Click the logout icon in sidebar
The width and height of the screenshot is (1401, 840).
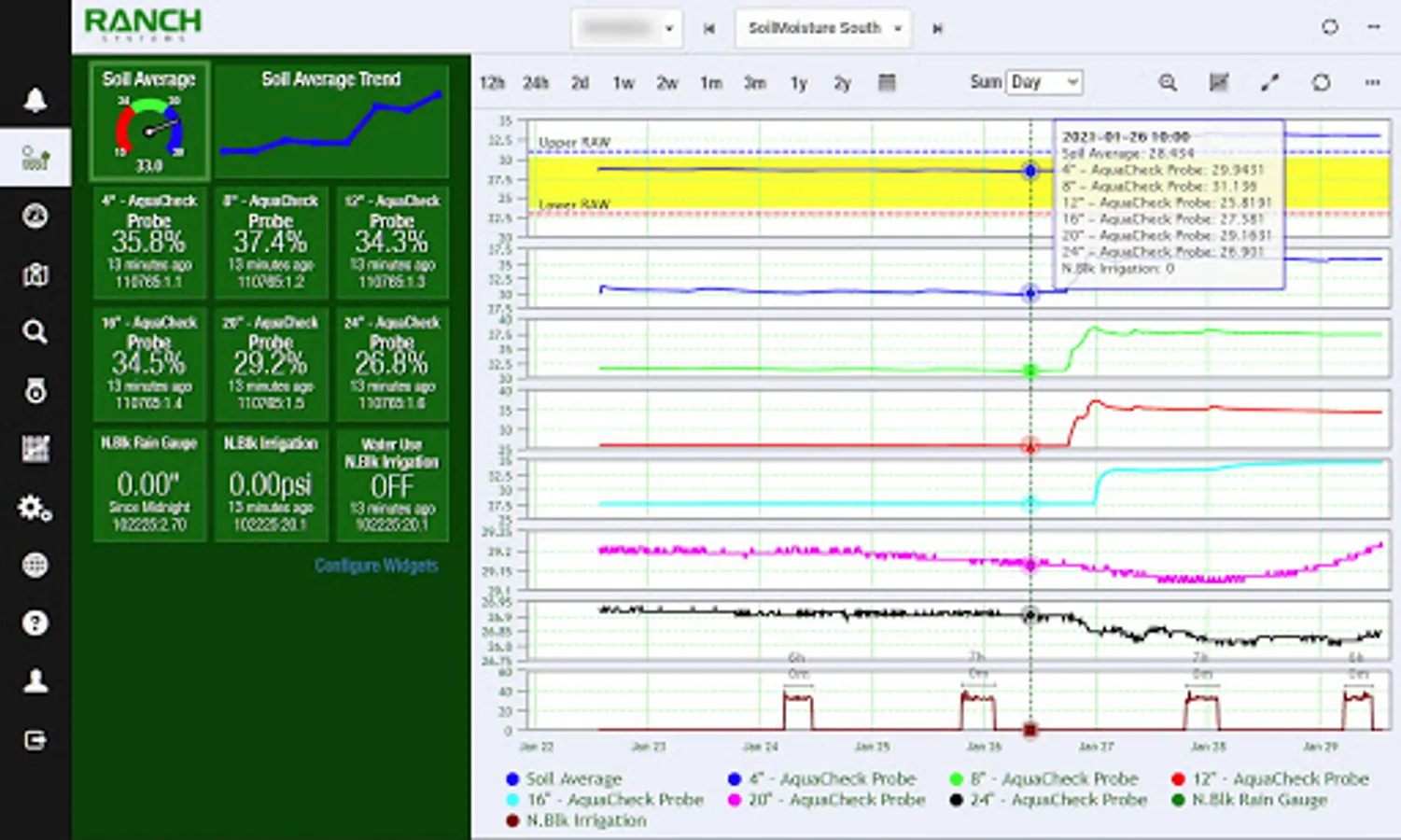click(35, 740)
